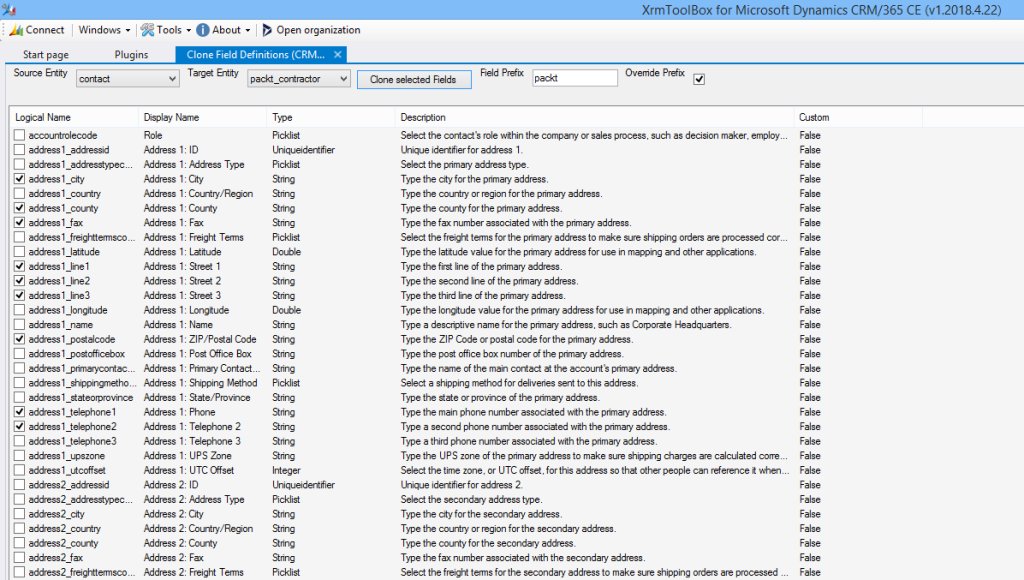Screen dimensions: 1024x580
Task: Click the 'Address 1: Latitude' display name
Action: pyautogui.click(x=182, y=252)
